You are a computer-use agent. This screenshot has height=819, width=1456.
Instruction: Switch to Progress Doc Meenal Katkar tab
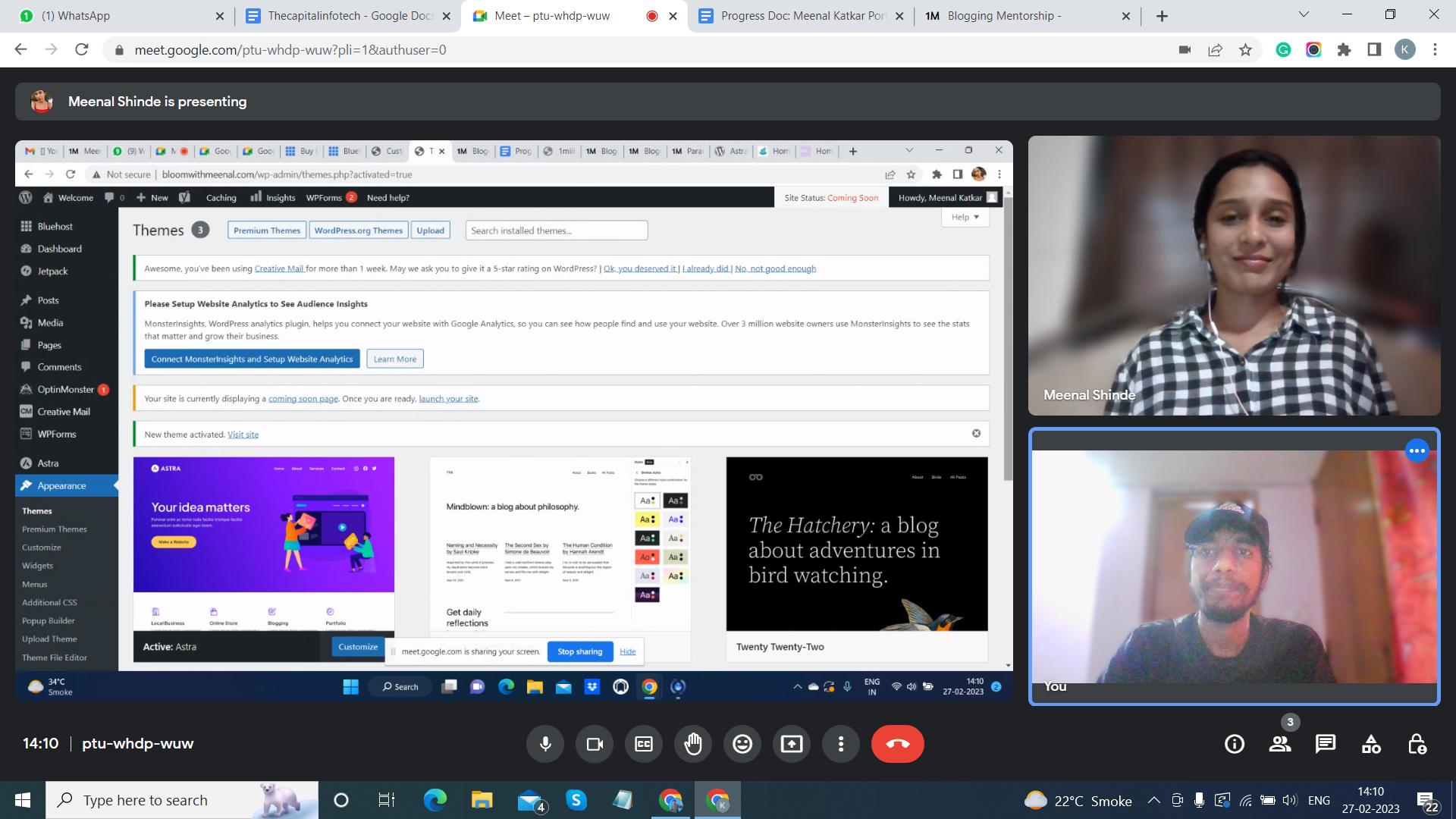click(x=802, y=16)
